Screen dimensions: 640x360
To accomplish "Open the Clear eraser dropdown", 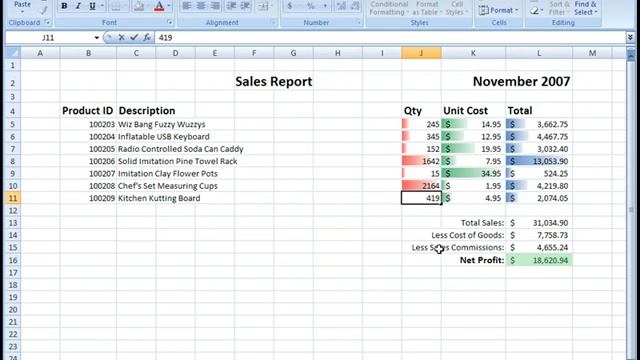I will (x=536, y=11).
